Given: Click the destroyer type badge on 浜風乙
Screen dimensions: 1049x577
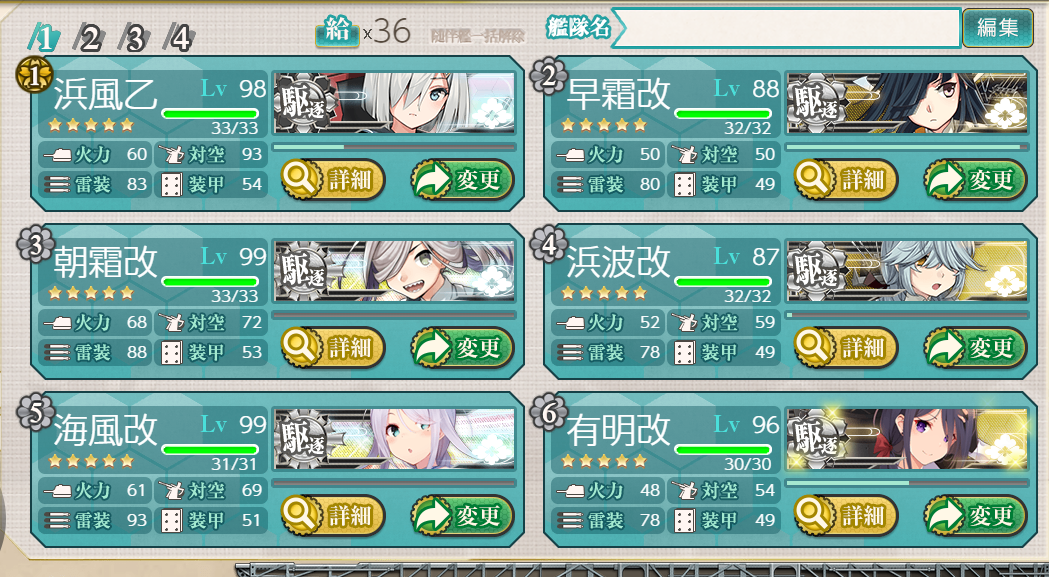Looking at the screenshot, I should (x=304, y=102).
